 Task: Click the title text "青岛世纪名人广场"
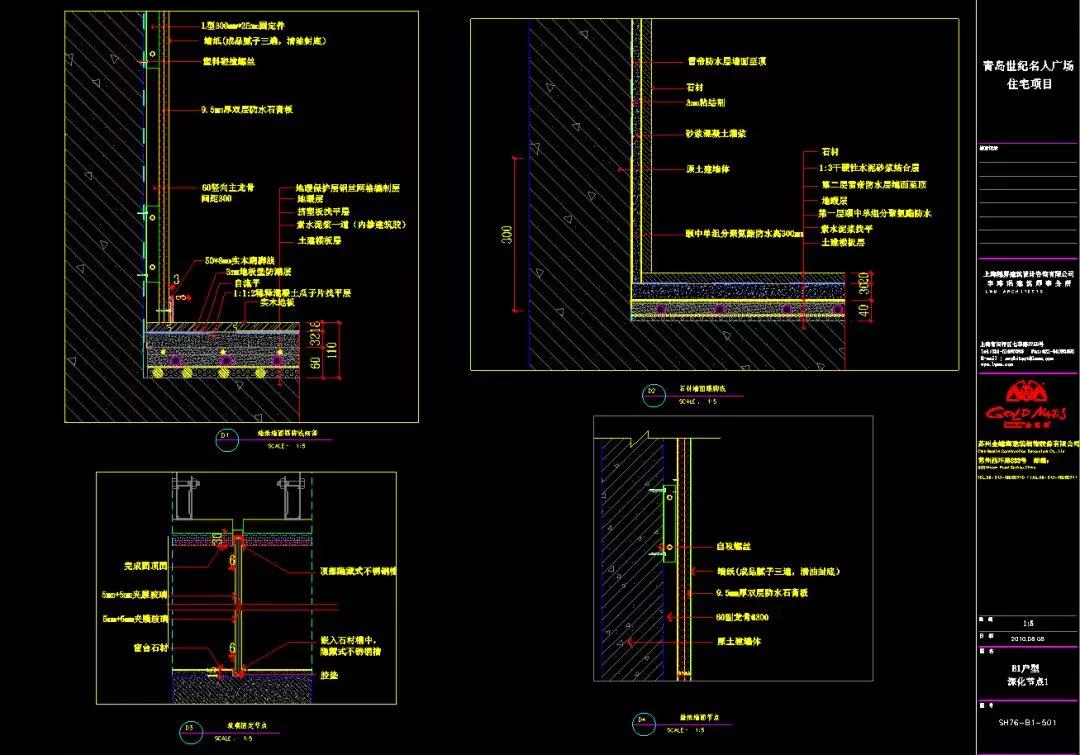pyautogui.click(x=1028, y=66)
